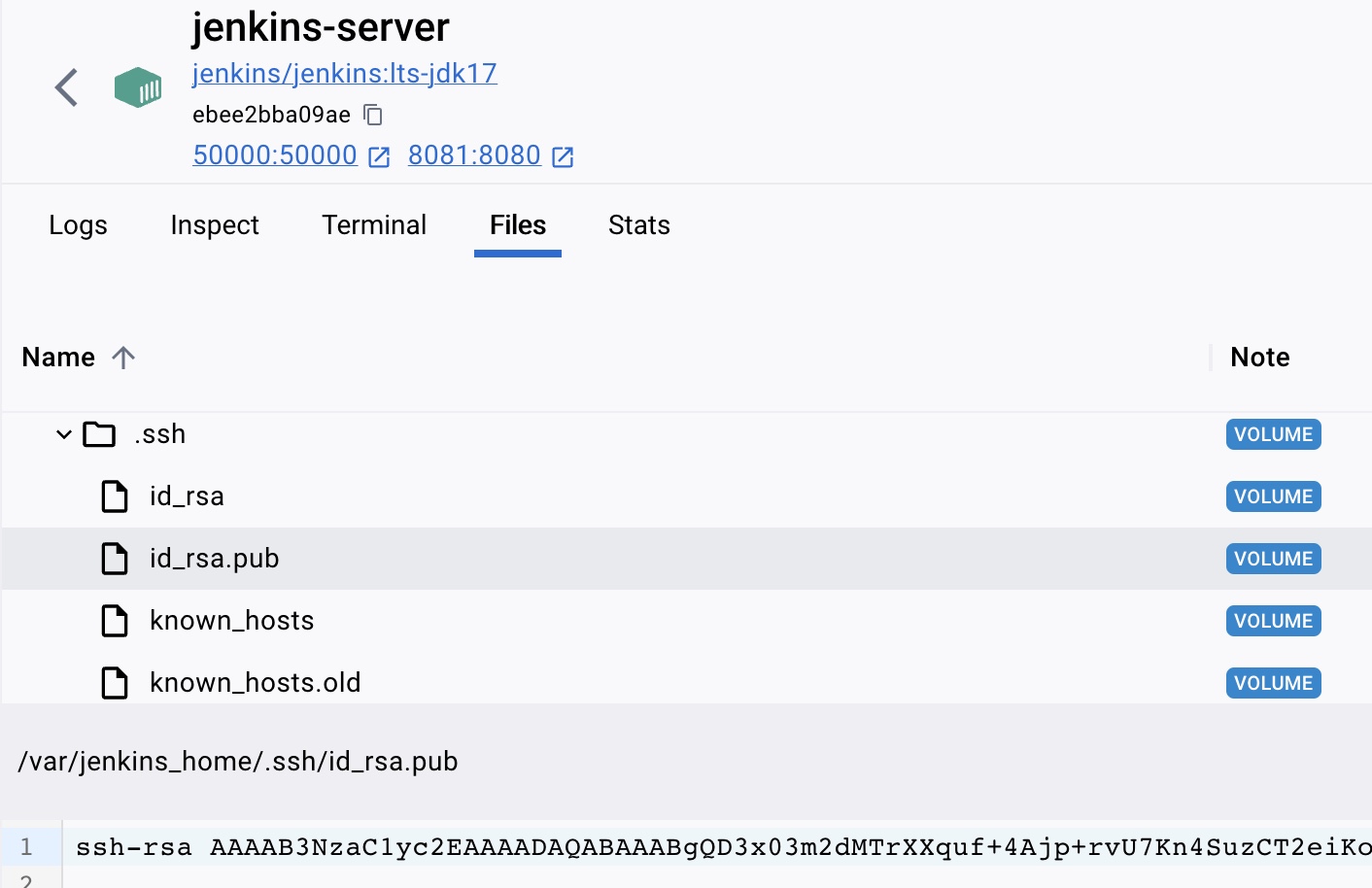1372x888 pixels.
Task: Click the Note column header
Action: (x=1260, y=358)
